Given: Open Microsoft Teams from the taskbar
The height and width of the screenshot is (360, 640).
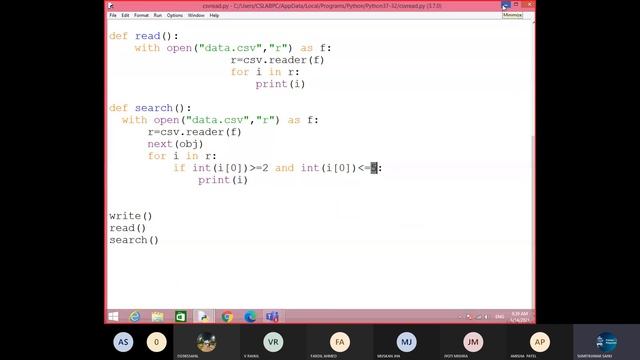Looking at the screenshot, I should [272, 316].
